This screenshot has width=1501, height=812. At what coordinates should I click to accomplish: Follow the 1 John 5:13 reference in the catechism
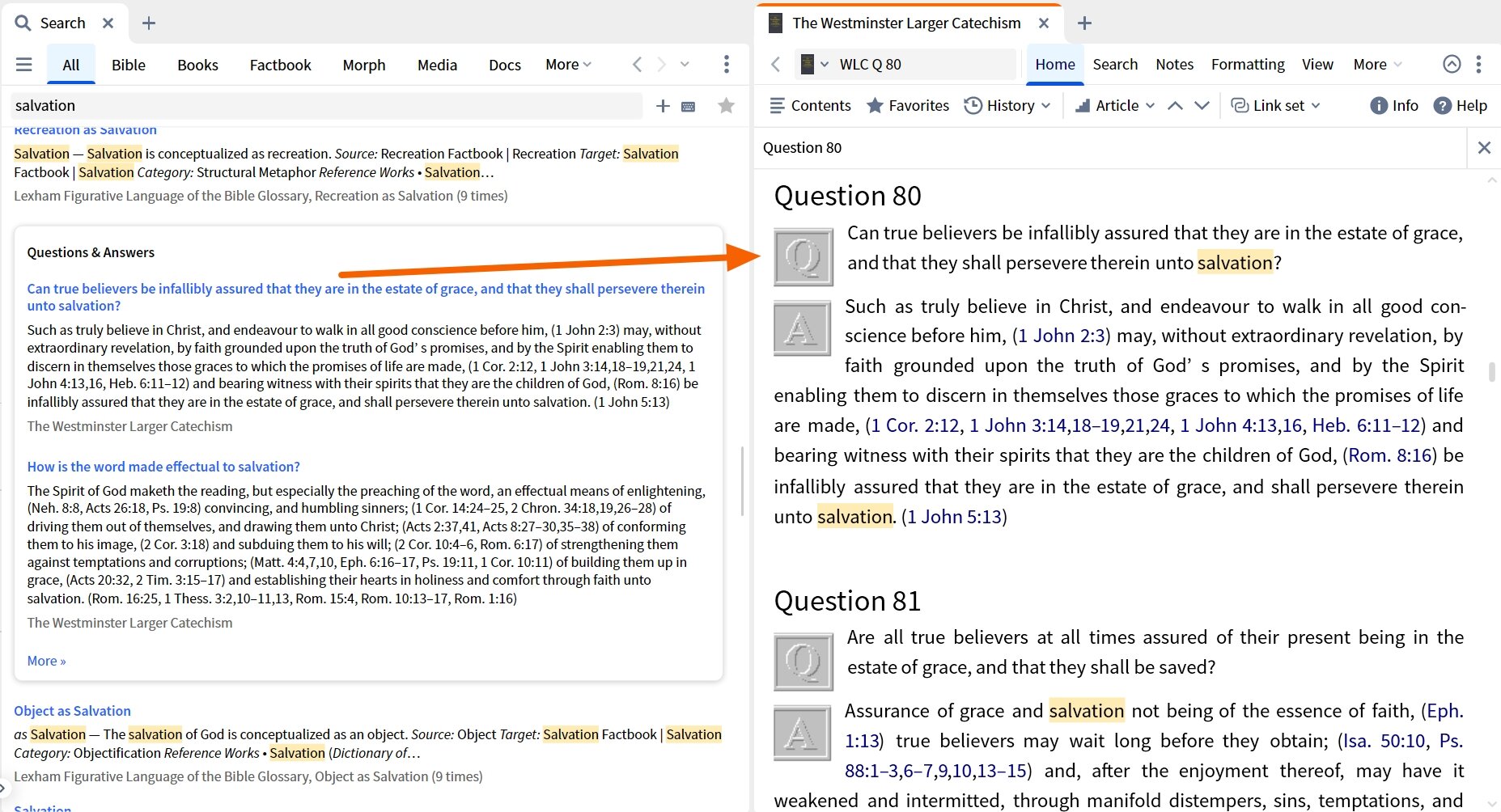955,517
